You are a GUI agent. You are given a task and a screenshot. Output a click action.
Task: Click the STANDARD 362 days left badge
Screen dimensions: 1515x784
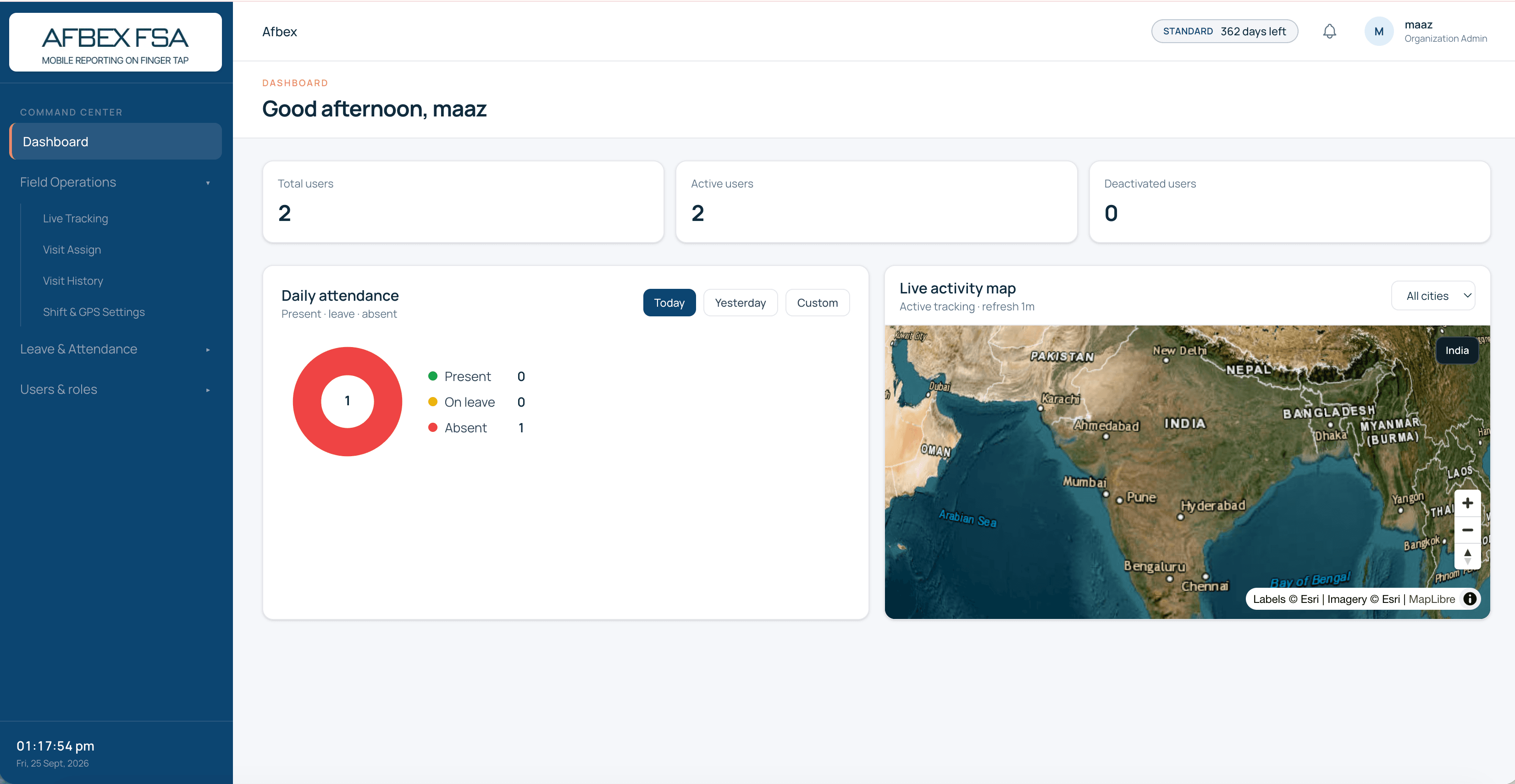click(x=1224, y=31)
